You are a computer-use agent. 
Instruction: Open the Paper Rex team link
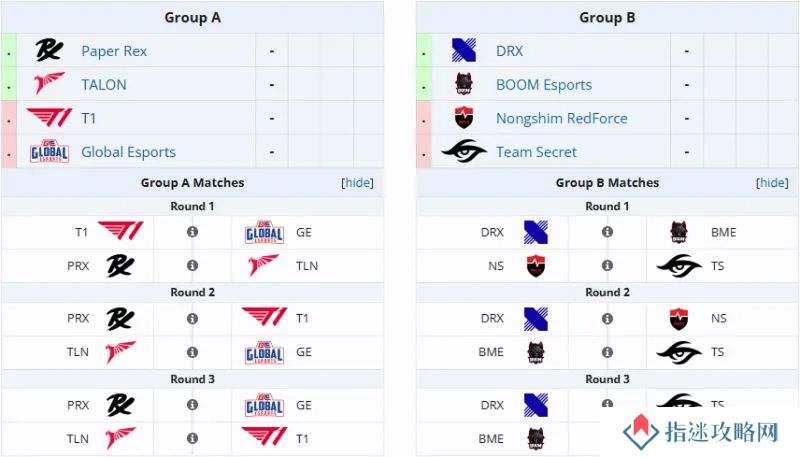coord(114,51)
